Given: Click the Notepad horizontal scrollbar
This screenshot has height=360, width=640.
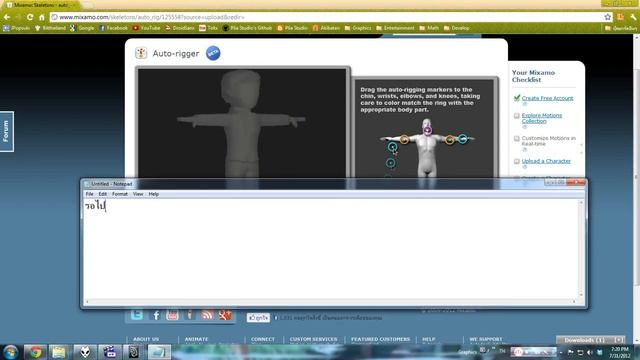Looking at the screenshot, I should pyautogui.click(x=331, y=302).
